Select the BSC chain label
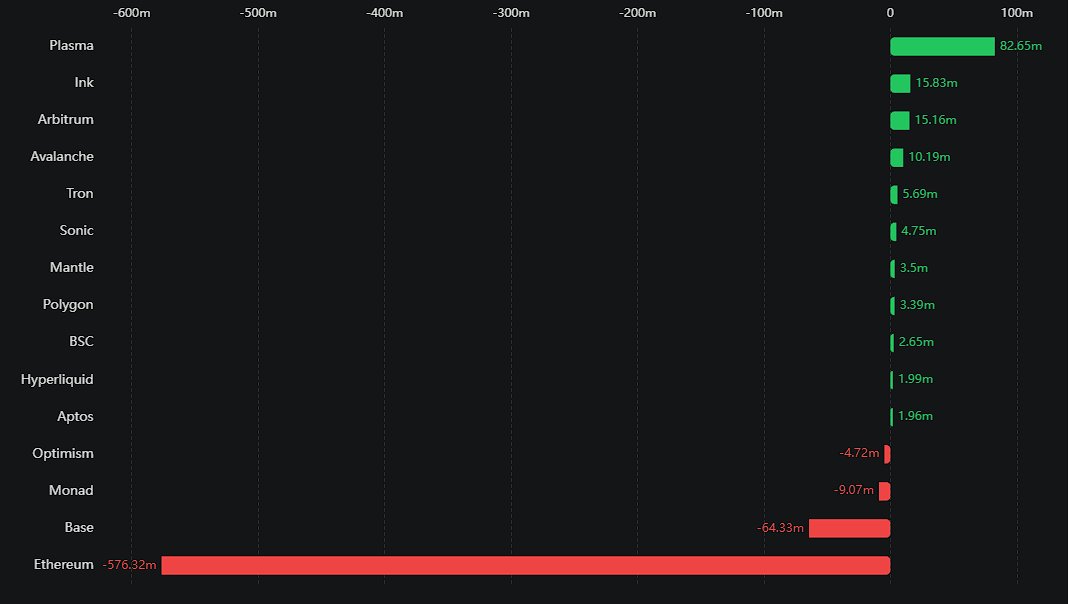The width and height of the screenshot is (1068, 604). [x=81, y=341]
